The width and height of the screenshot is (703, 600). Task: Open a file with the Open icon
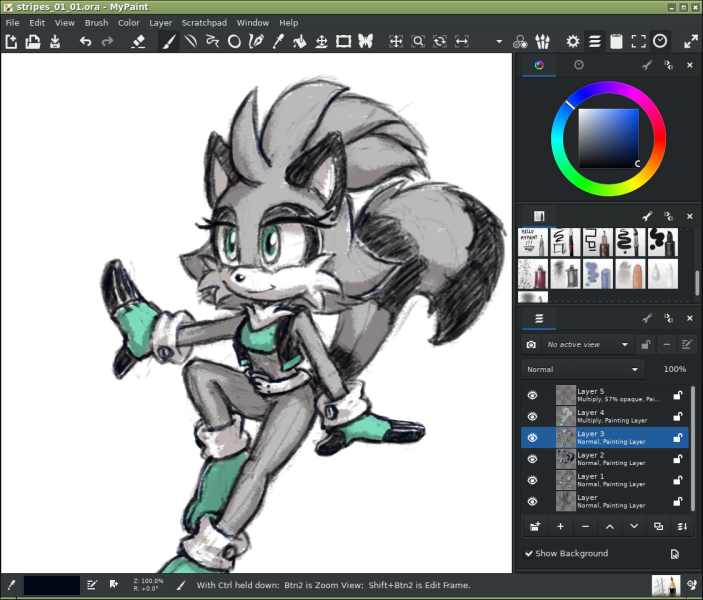[x=33, y=42]
